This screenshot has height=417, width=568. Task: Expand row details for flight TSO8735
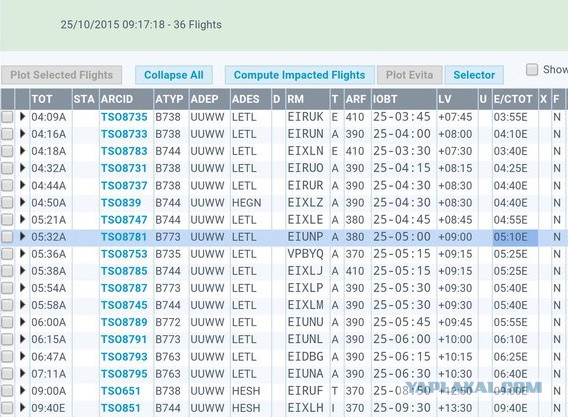[x=22, y=117]
